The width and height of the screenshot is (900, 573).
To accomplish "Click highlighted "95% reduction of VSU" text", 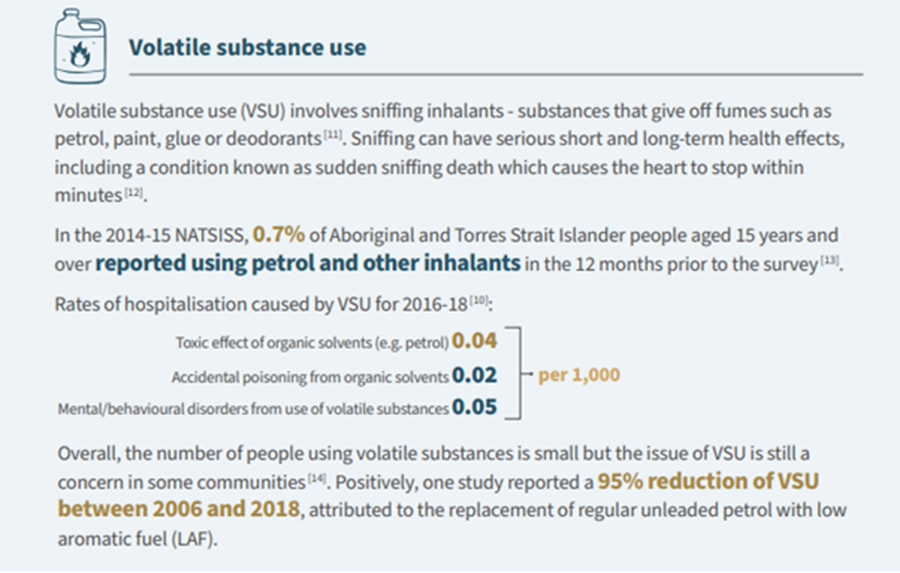I will [708, 481].
